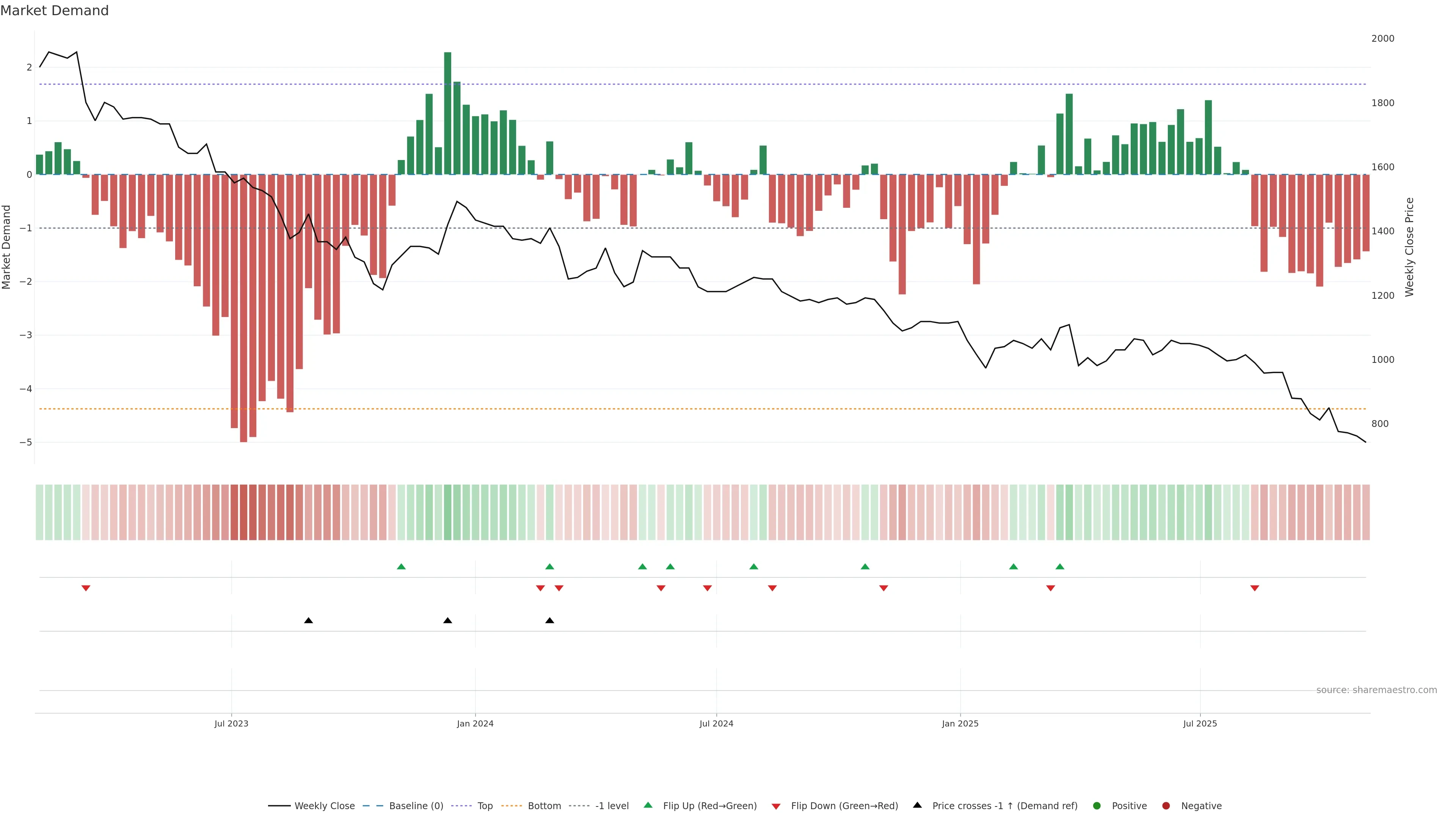Click the Market Demand chart title
This screenshot has height=819, width=1456.
pos(54,11)
